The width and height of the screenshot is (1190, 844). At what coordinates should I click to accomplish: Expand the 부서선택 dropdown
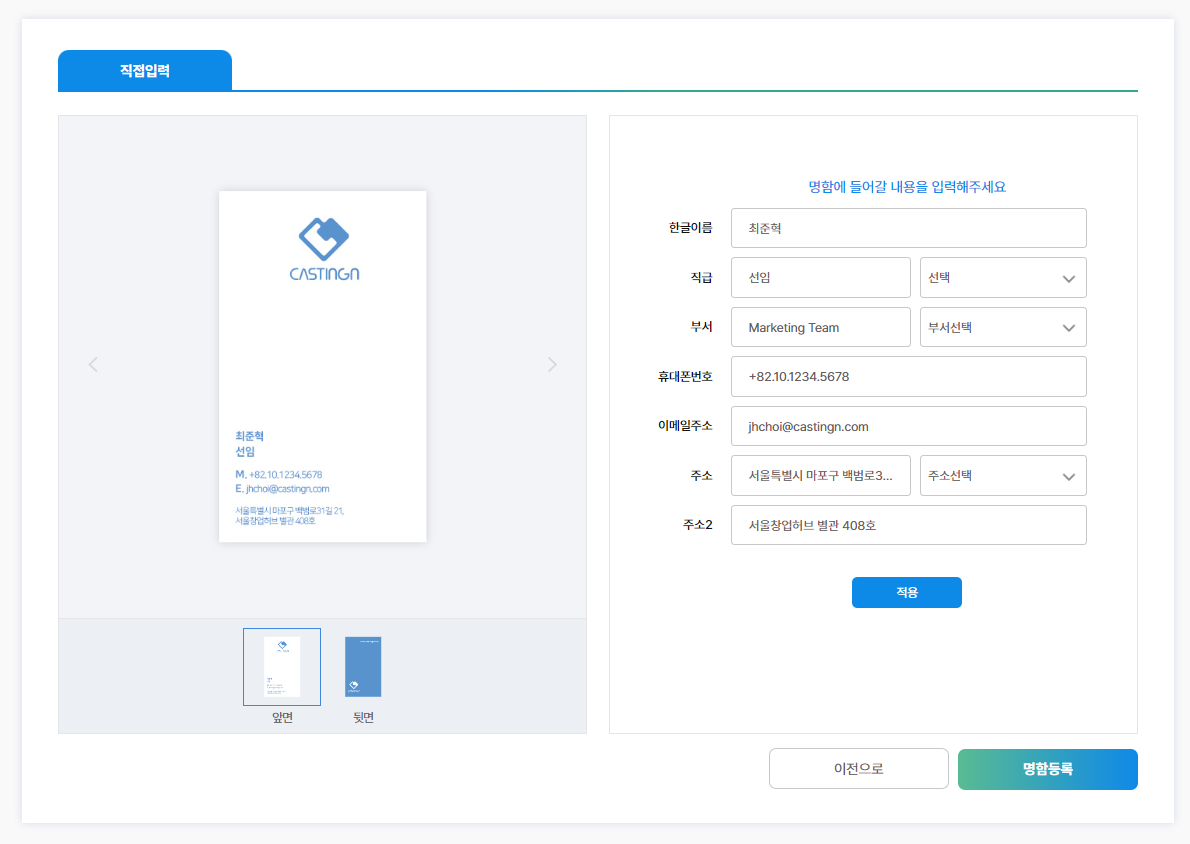coord(1002,327)
